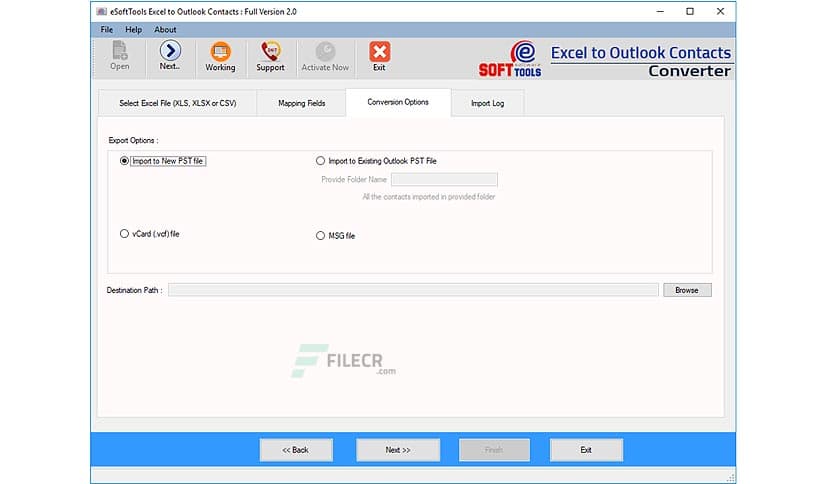Open the Help menu
The image size is (836, 484).
(x=133, y=30)
